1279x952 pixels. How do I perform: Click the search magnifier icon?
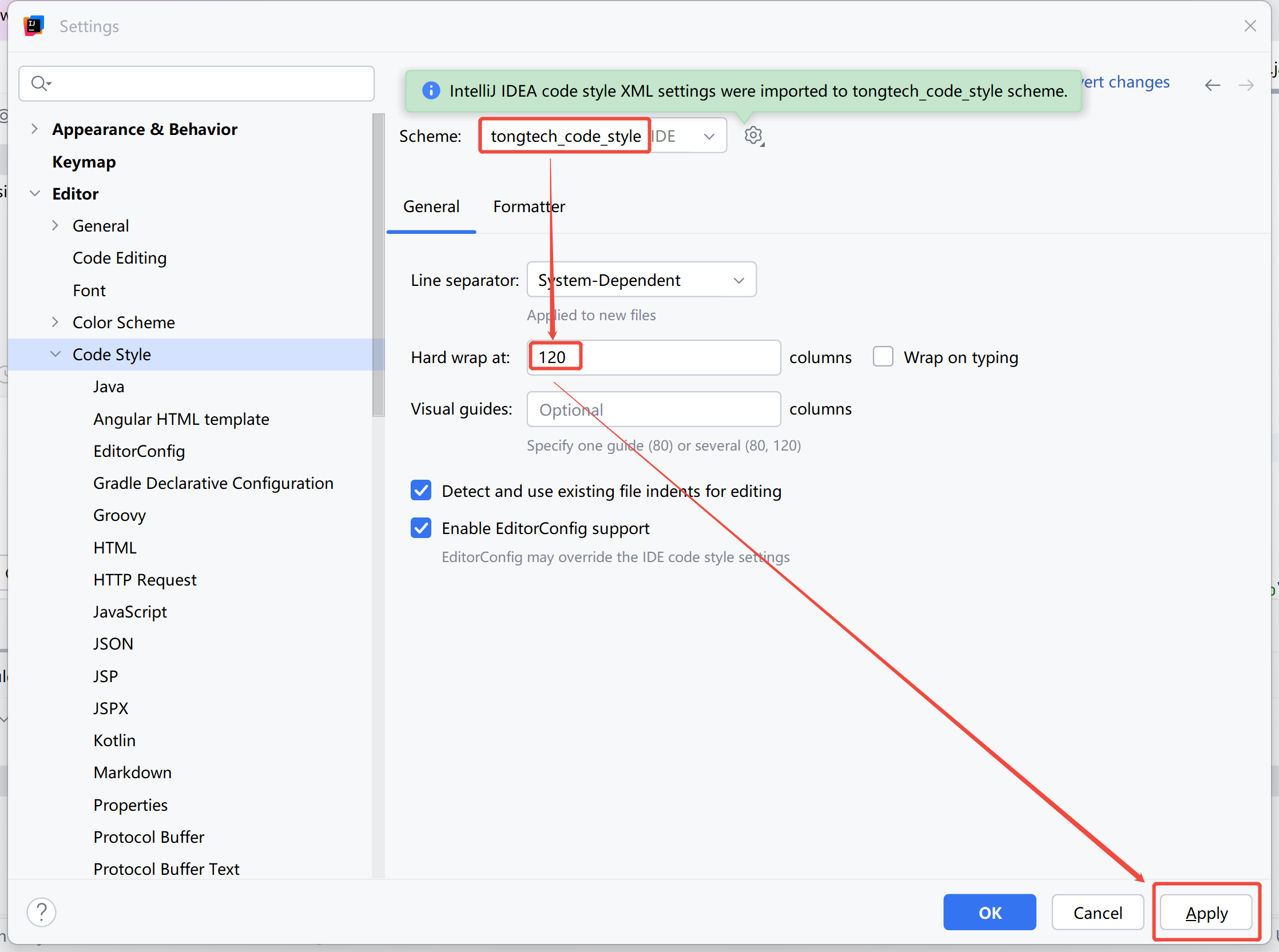click(40, 83)
